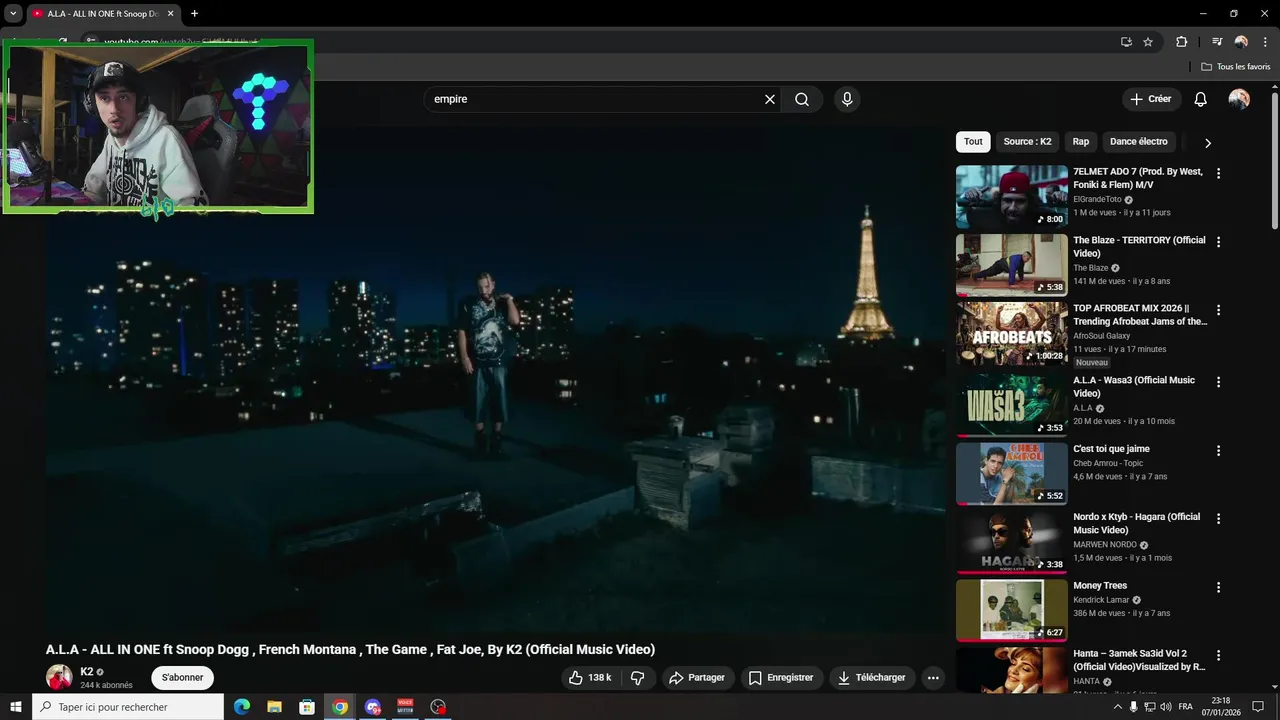Open C'est toi que jaime thumbnail
Image resolution: width=1280 pixels, height=720 pixels.
1012,474
